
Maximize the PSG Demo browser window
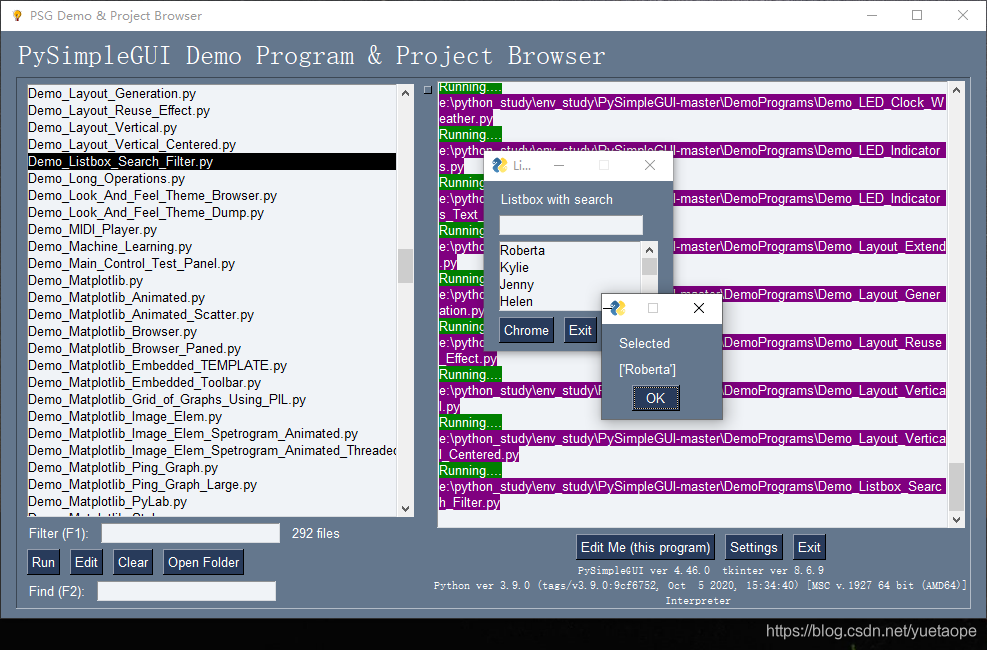(917, 15)
